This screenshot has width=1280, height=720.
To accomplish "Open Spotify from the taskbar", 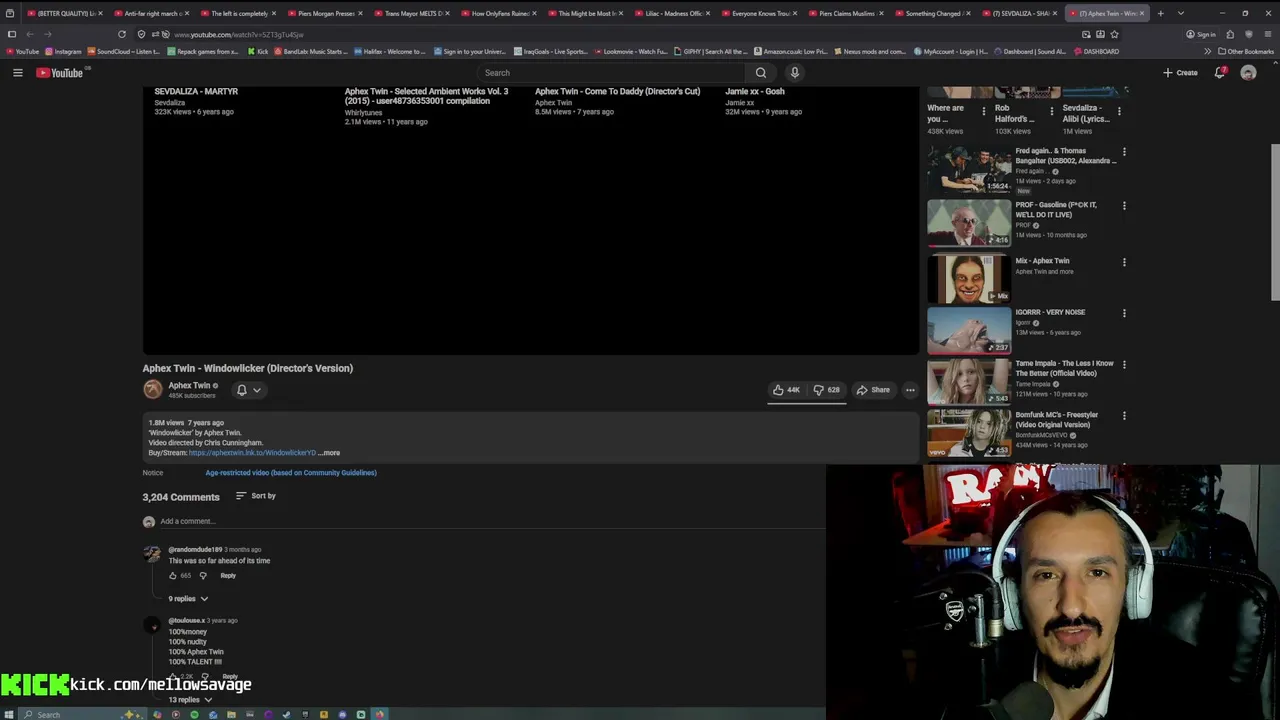I will (194, 714).
